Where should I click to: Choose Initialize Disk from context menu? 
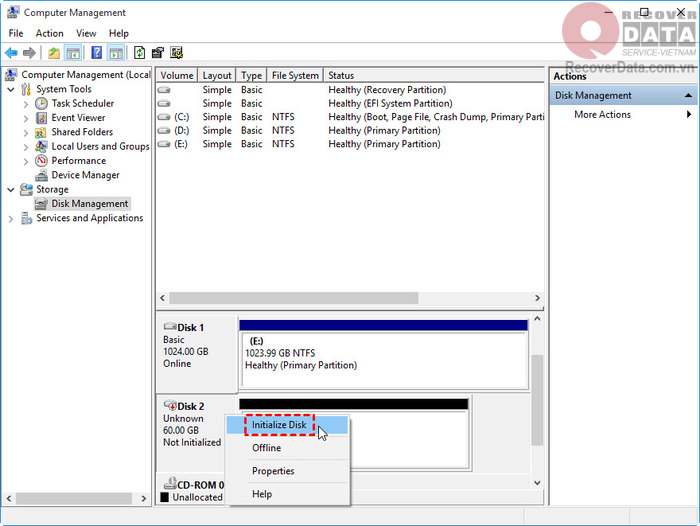tap(279, 425)
